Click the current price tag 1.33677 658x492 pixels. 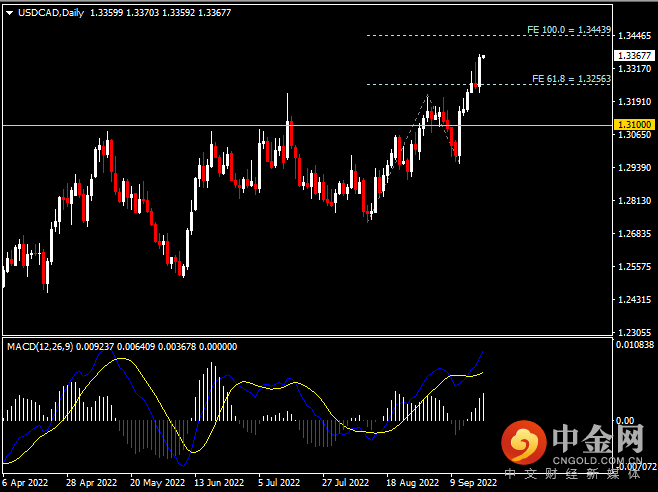pyautogui.click(x=634, y=56)
